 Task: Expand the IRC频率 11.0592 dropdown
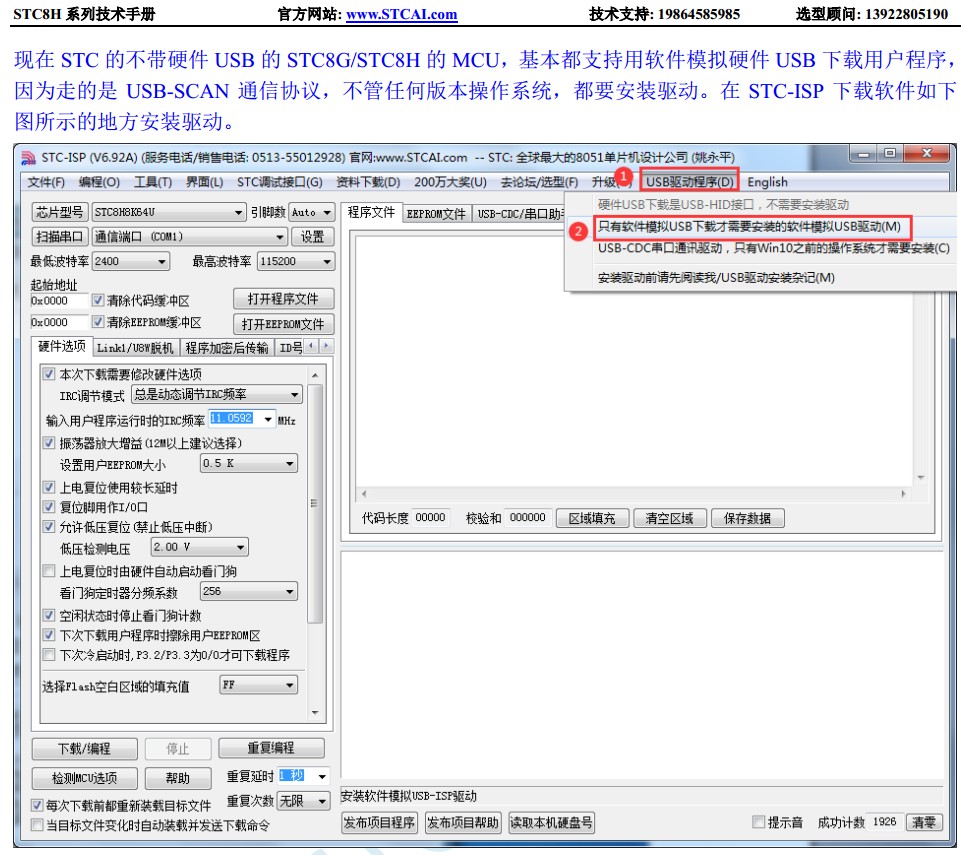point(268,420)
